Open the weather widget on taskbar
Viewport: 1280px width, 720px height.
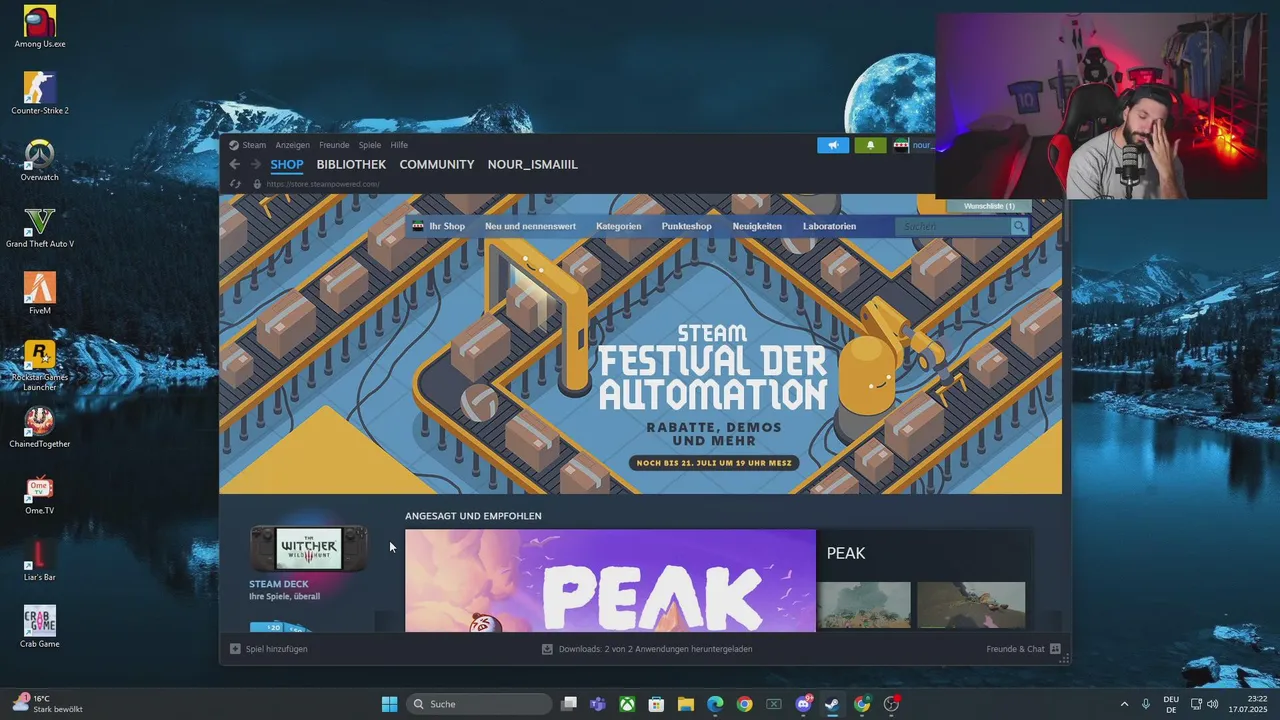pos(48,704)
